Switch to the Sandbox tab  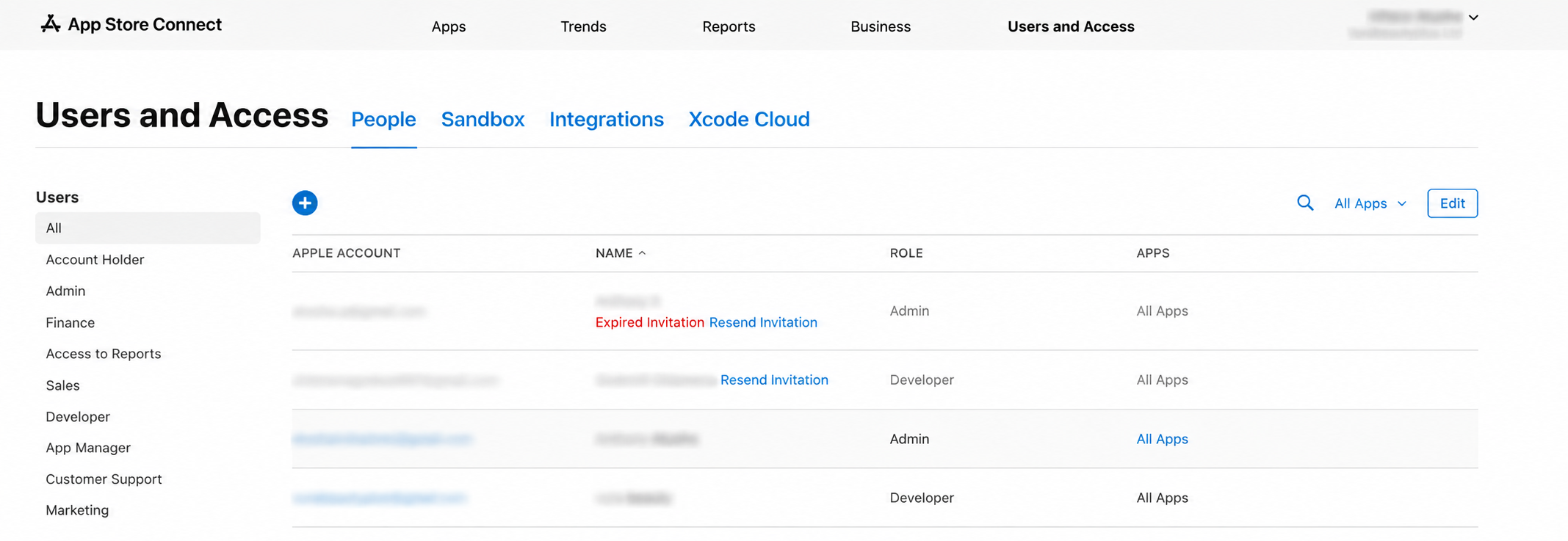click(483, 119)
